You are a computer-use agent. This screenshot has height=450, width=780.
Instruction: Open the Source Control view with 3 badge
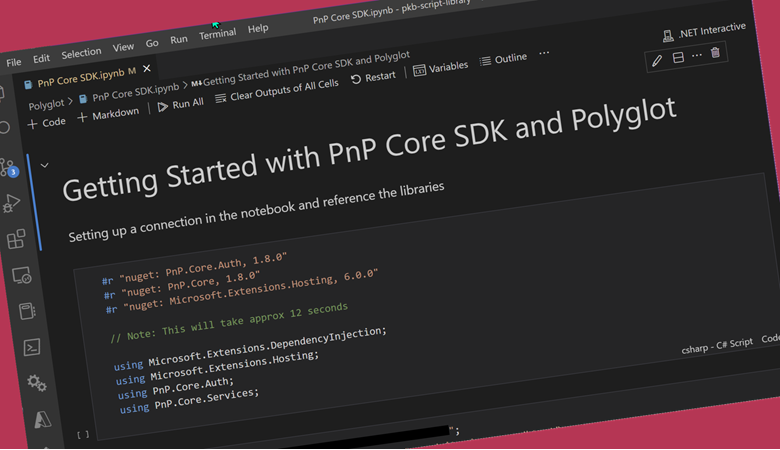click(8, 168)
